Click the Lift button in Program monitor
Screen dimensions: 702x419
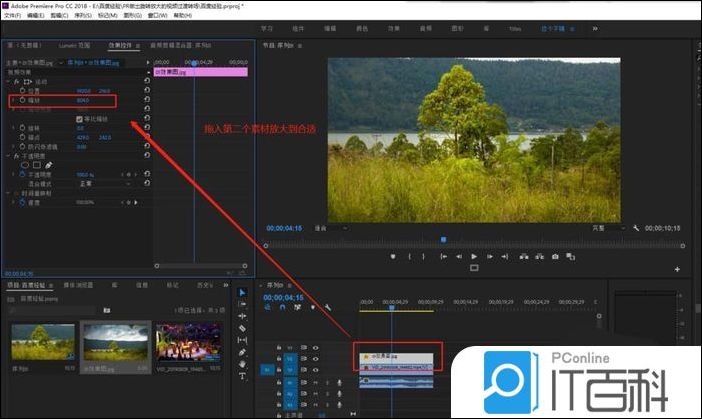(x=524, y=257)
